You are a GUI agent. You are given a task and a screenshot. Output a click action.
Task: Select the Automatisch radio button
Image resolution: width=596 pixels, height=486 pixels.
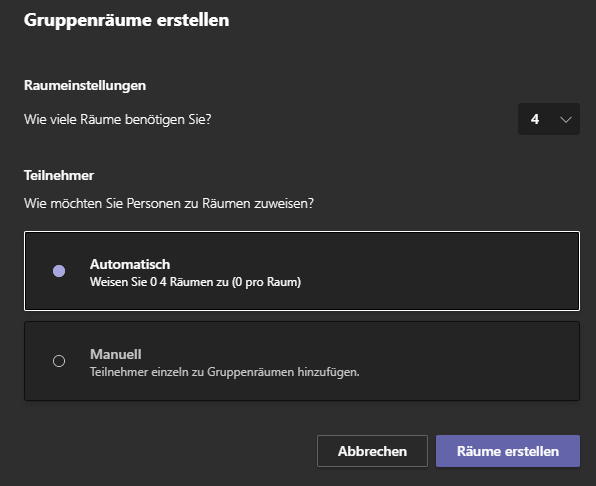(59, 271)
